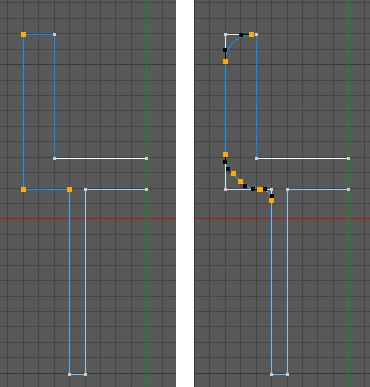Select lower orange vertex on right shape's left edge

pyautogui.click(x=225, y=154)
